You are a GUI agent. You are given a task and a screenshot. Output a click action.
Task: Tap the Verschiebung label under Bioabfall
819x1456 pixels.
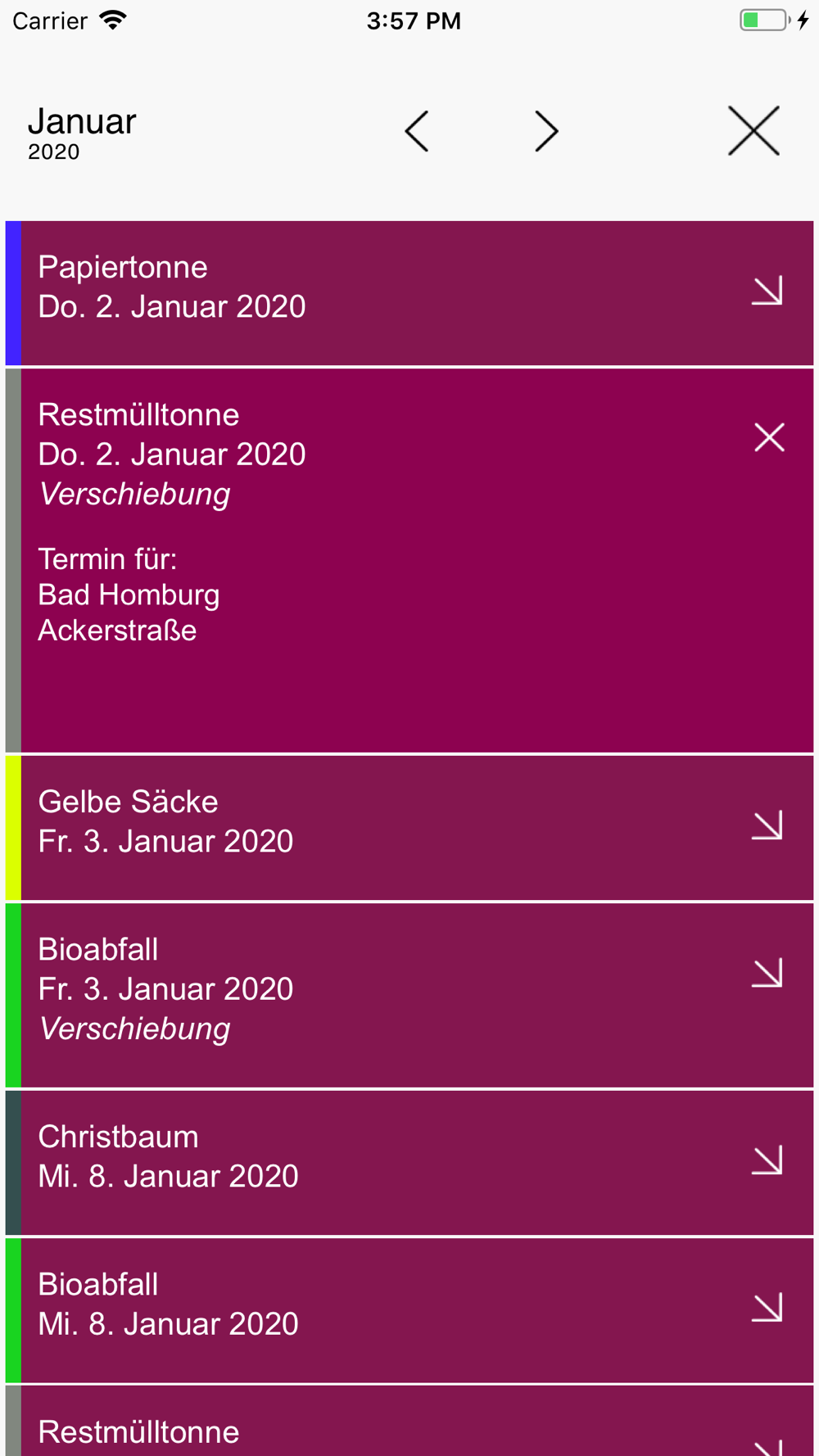(134, 1029)
